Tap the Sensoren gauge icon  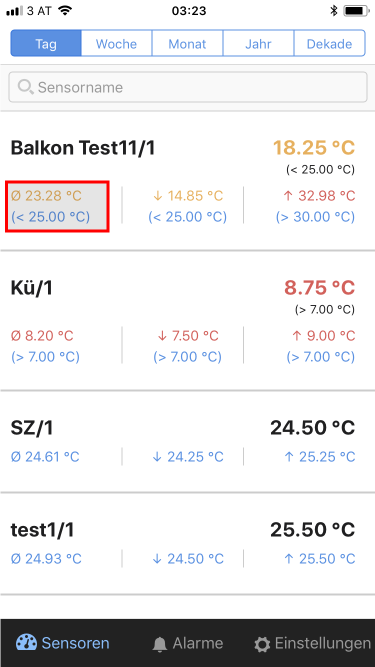[x=26, y=643]
